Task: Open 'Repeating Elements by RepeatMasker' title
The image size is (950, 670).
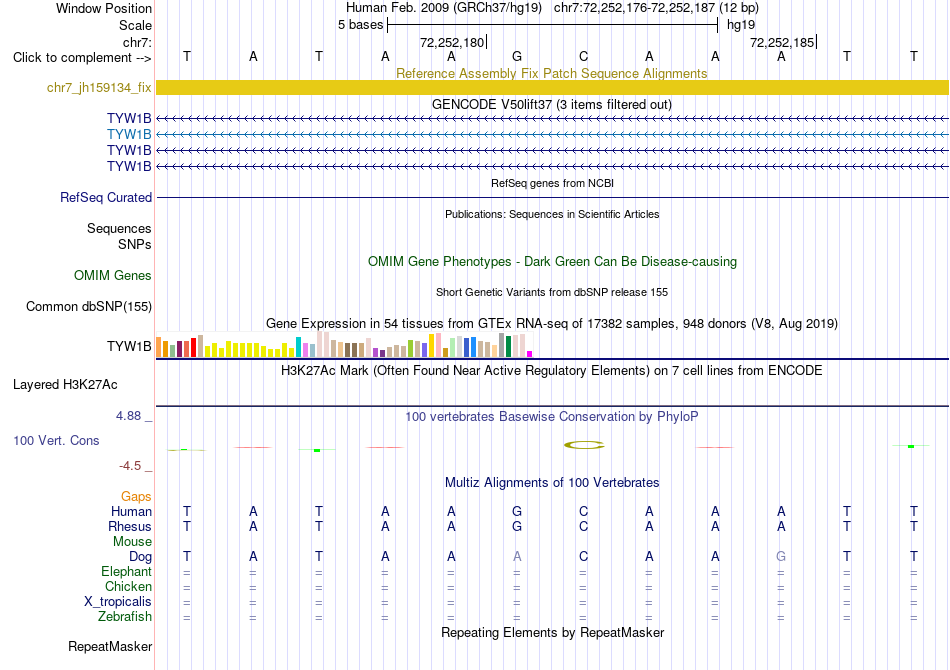Action: [x=552, y=632]
